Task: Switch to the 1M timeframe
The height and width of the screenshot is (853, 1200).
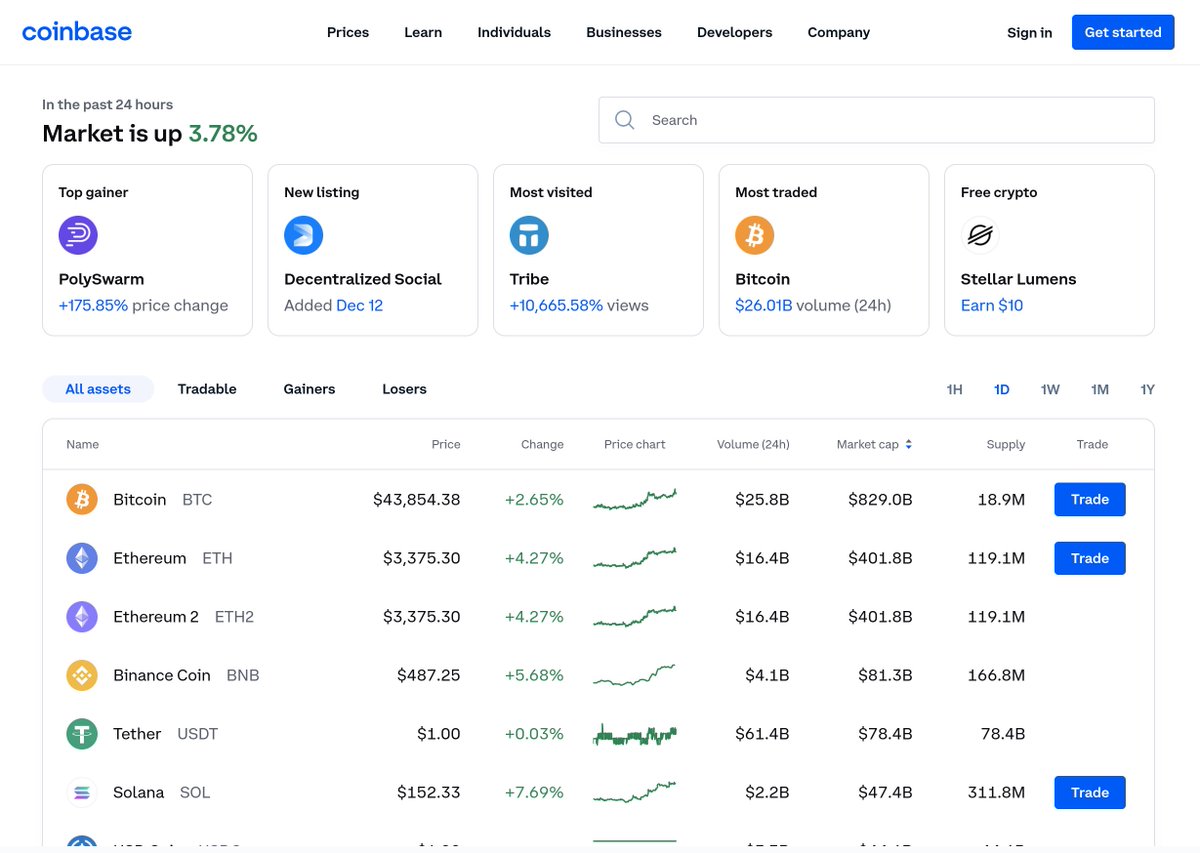Action: [1099, 389]
